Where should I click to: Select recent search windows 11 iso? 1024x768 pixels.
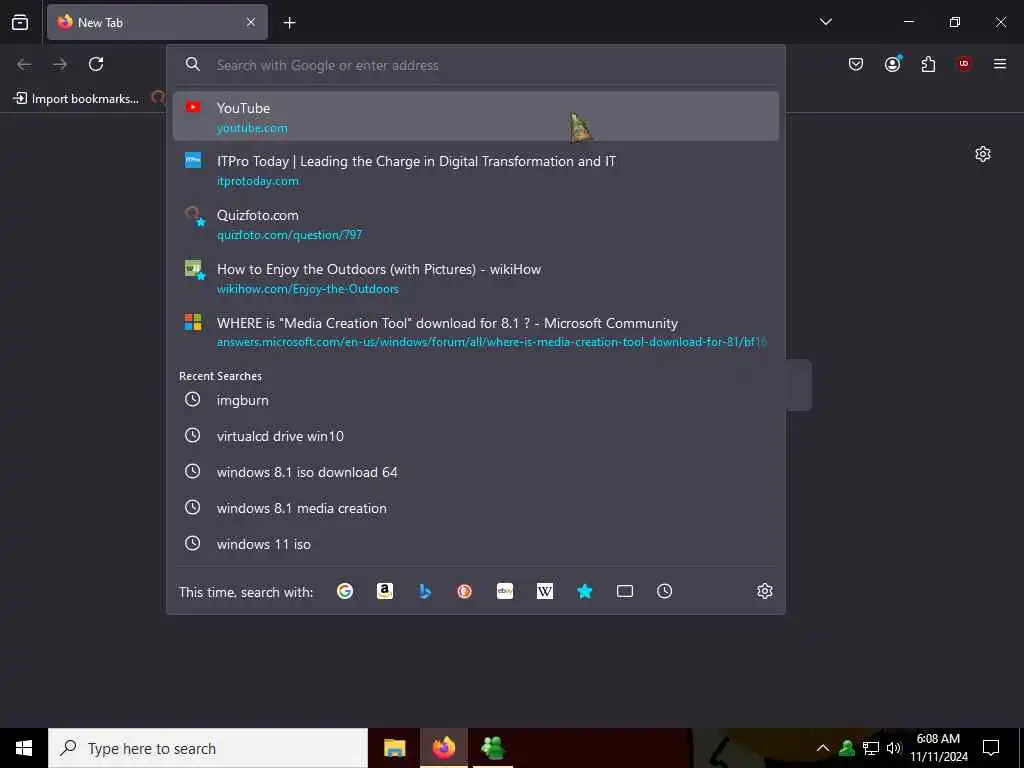475,543
